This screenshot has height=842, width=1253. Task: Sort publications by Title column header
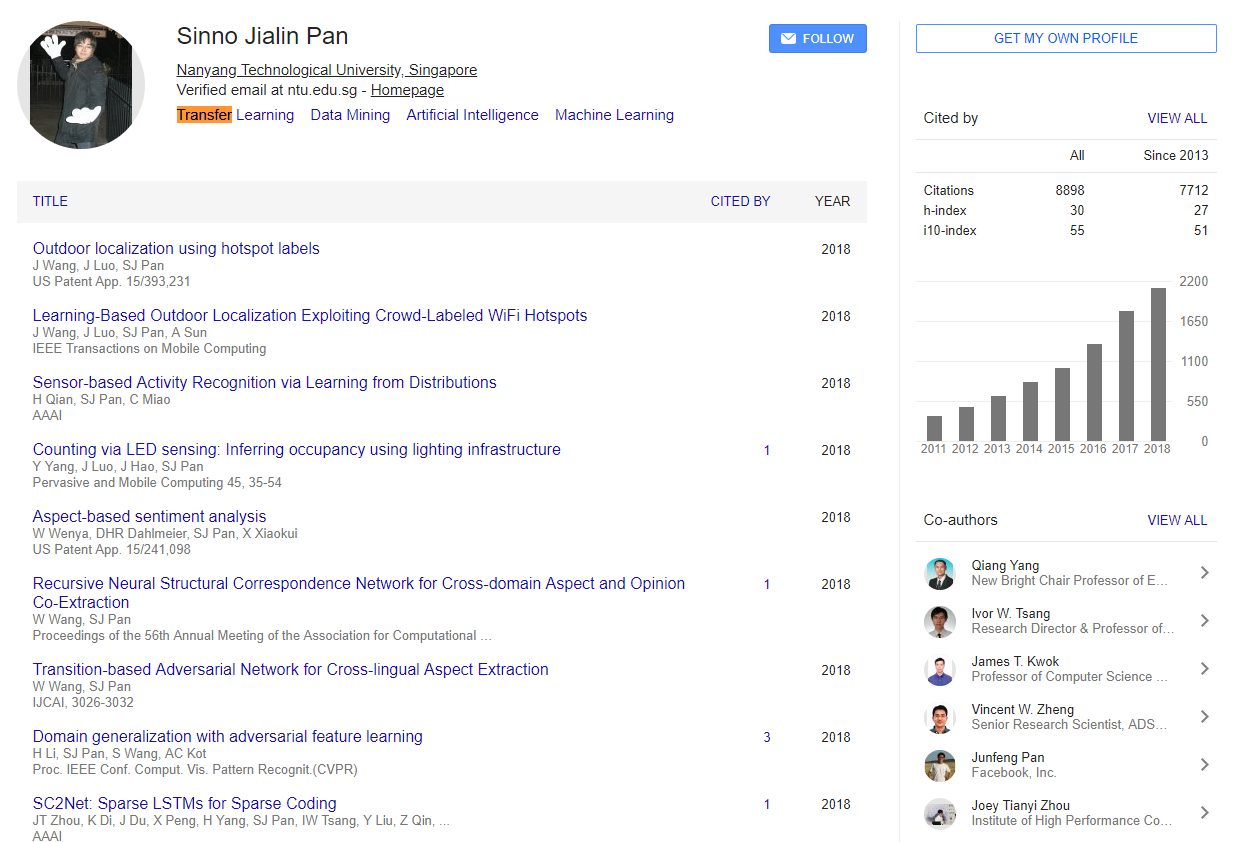[50, 201]
